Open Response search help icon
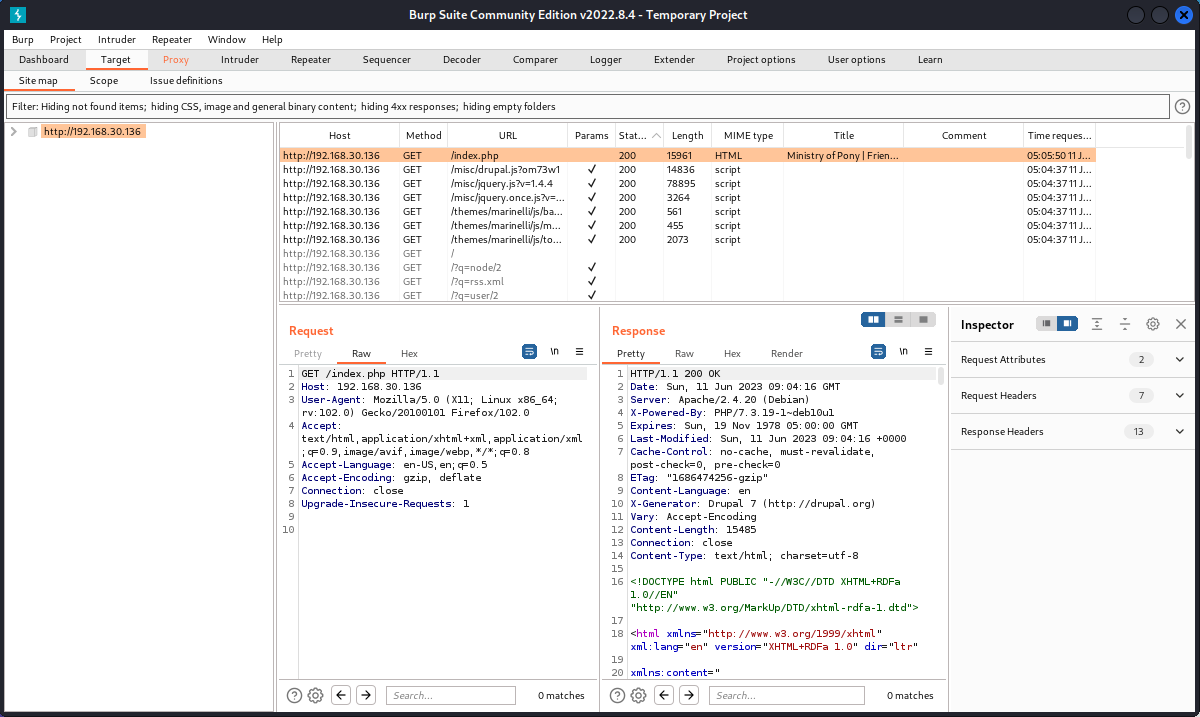1200x717 pixels. click(618, 695)
